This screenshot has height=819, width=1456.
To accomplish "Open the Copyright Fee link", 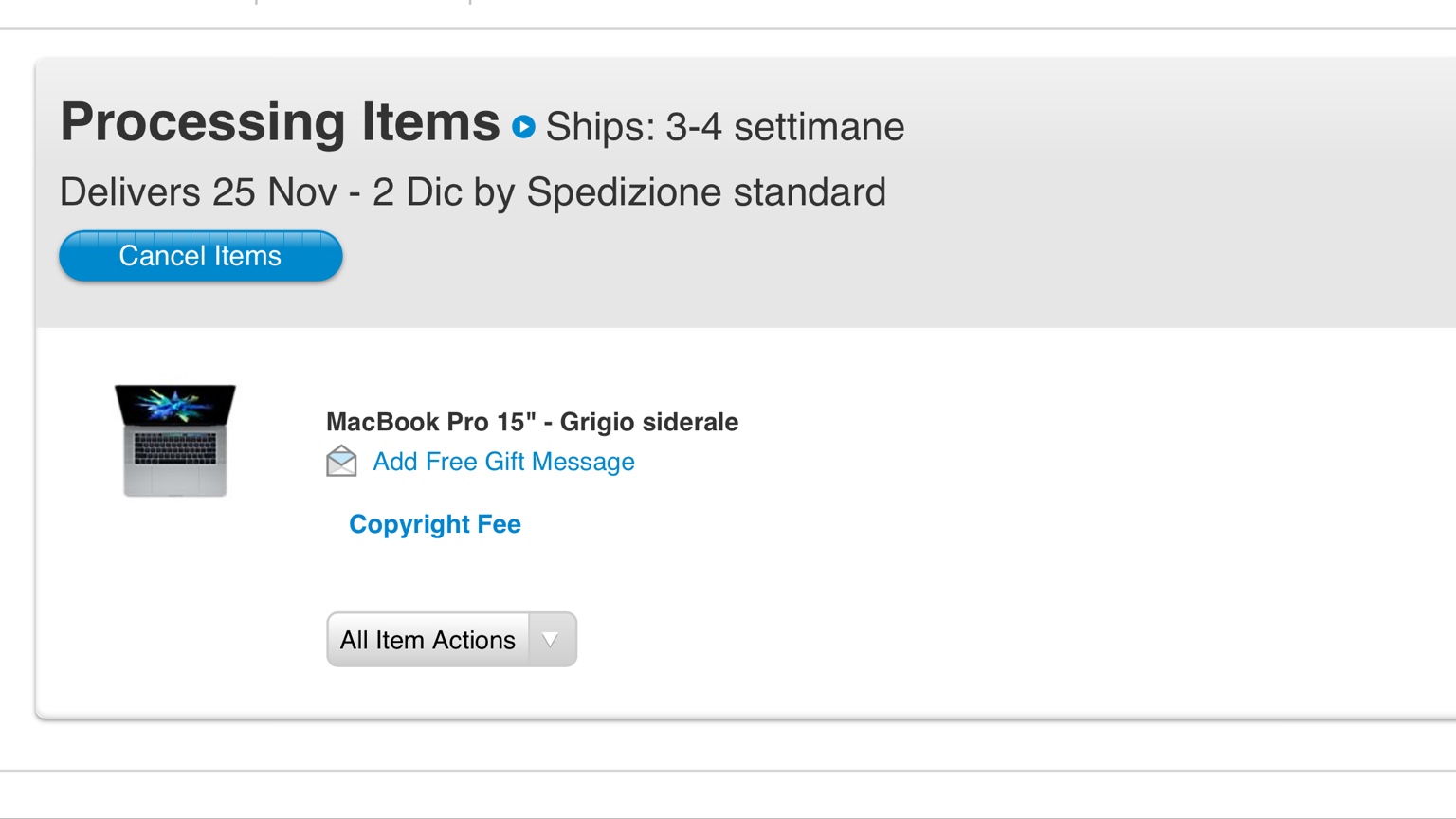I will (x=435, y=524).
